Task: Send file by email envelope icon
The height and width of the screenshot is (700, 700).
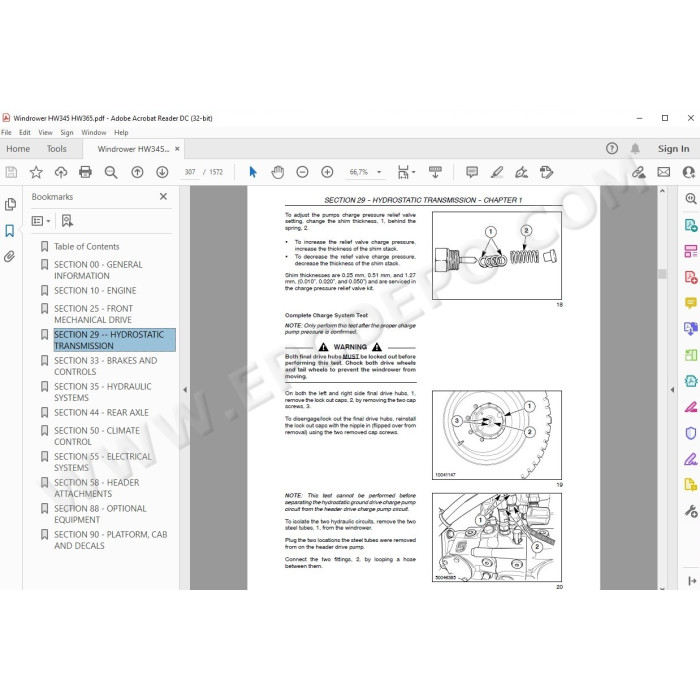Action: (664, 172)
